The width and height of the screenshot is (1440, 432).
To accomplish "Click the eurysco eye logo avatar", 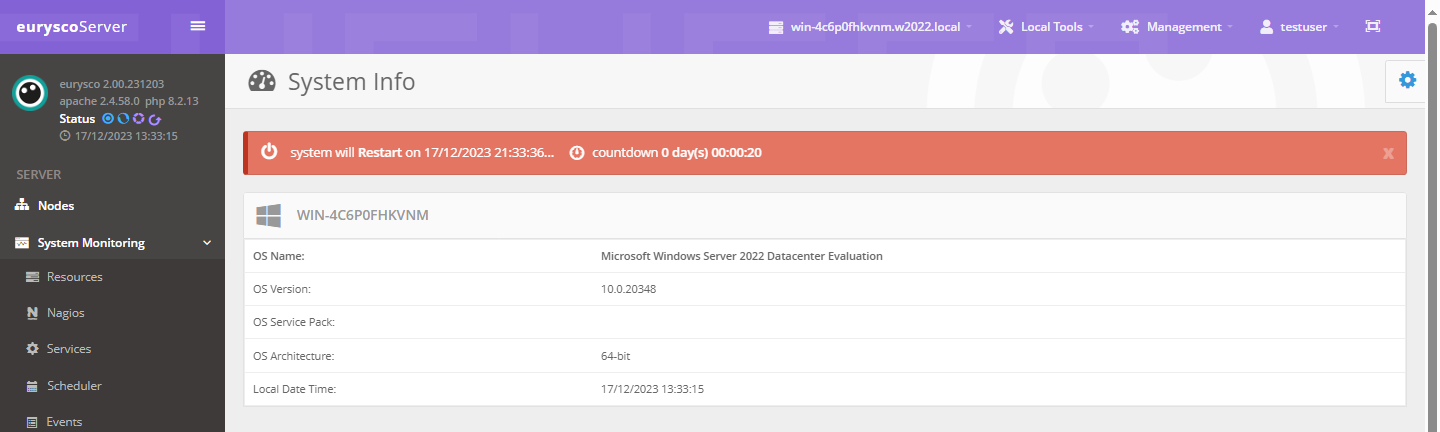I will click(30, 93).
